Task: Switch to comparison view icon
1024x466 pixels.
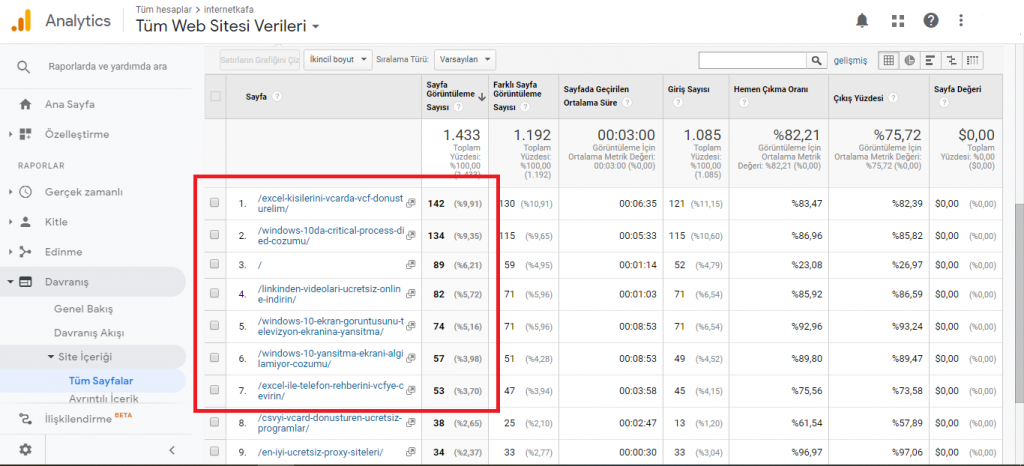Action: click(x=952, y=60)
